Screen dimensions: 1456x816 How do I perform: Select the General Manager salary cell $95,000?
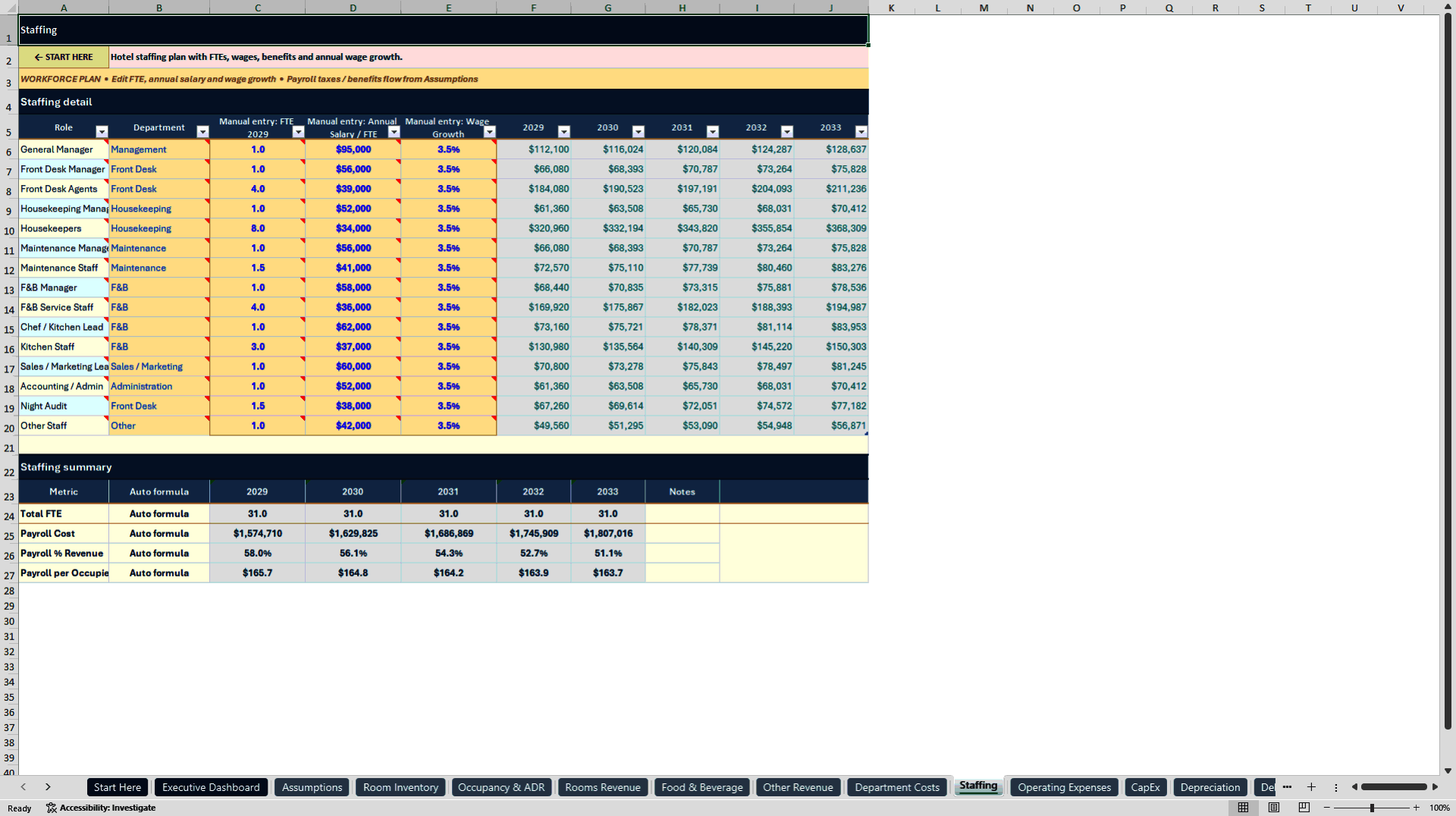tap(353, 149)
